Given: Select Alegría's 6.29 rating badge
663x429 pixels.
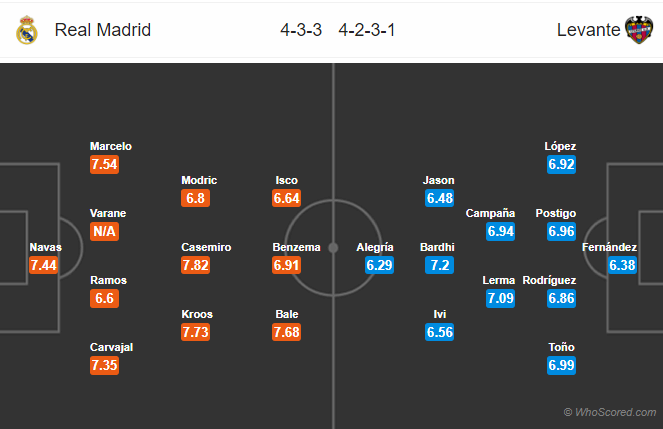Looking at the screenshot, I should (x=375, y=265).
